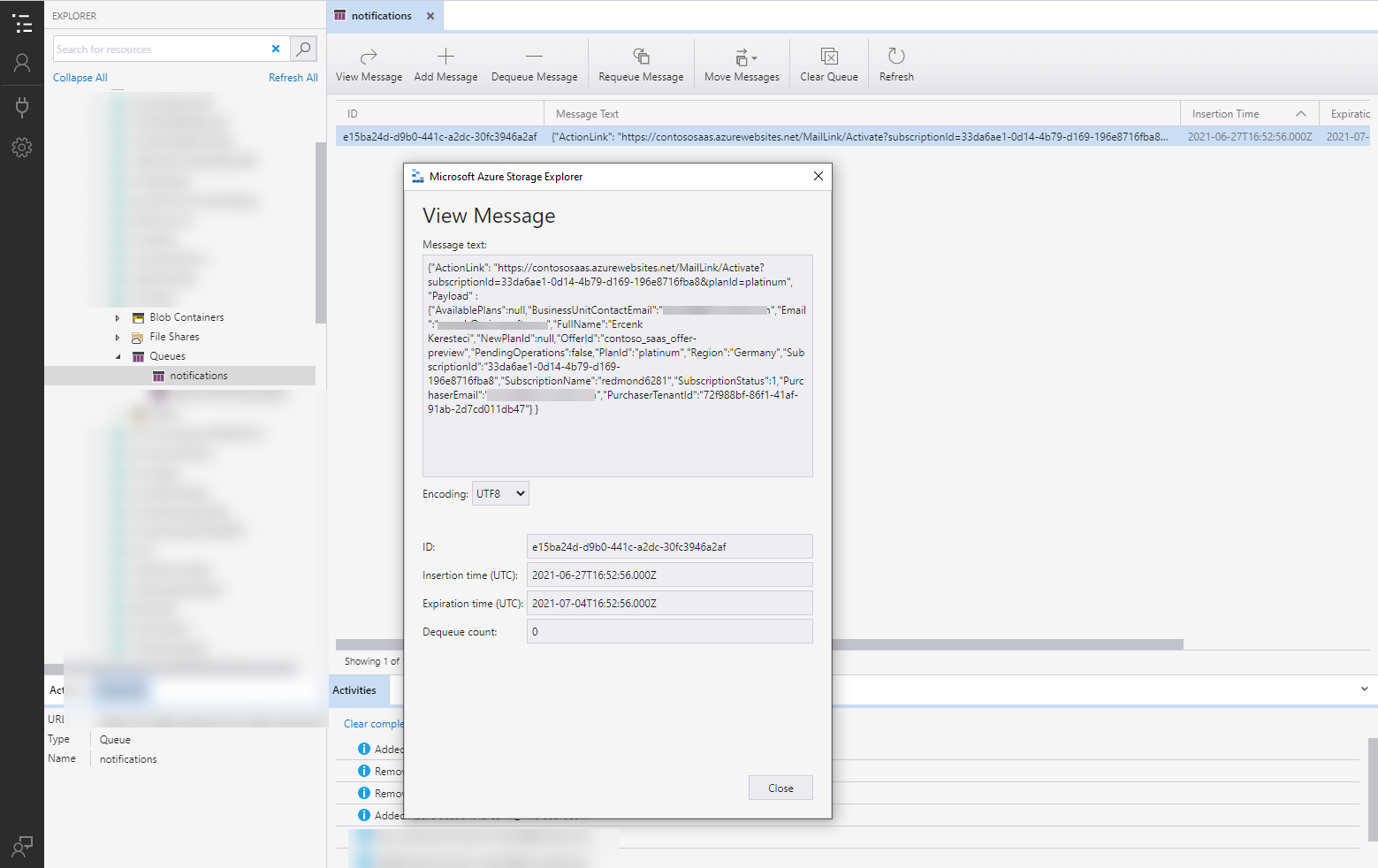
Task: Click the Queues node icon
Action: pyautogui.click(x=138, y=356)
